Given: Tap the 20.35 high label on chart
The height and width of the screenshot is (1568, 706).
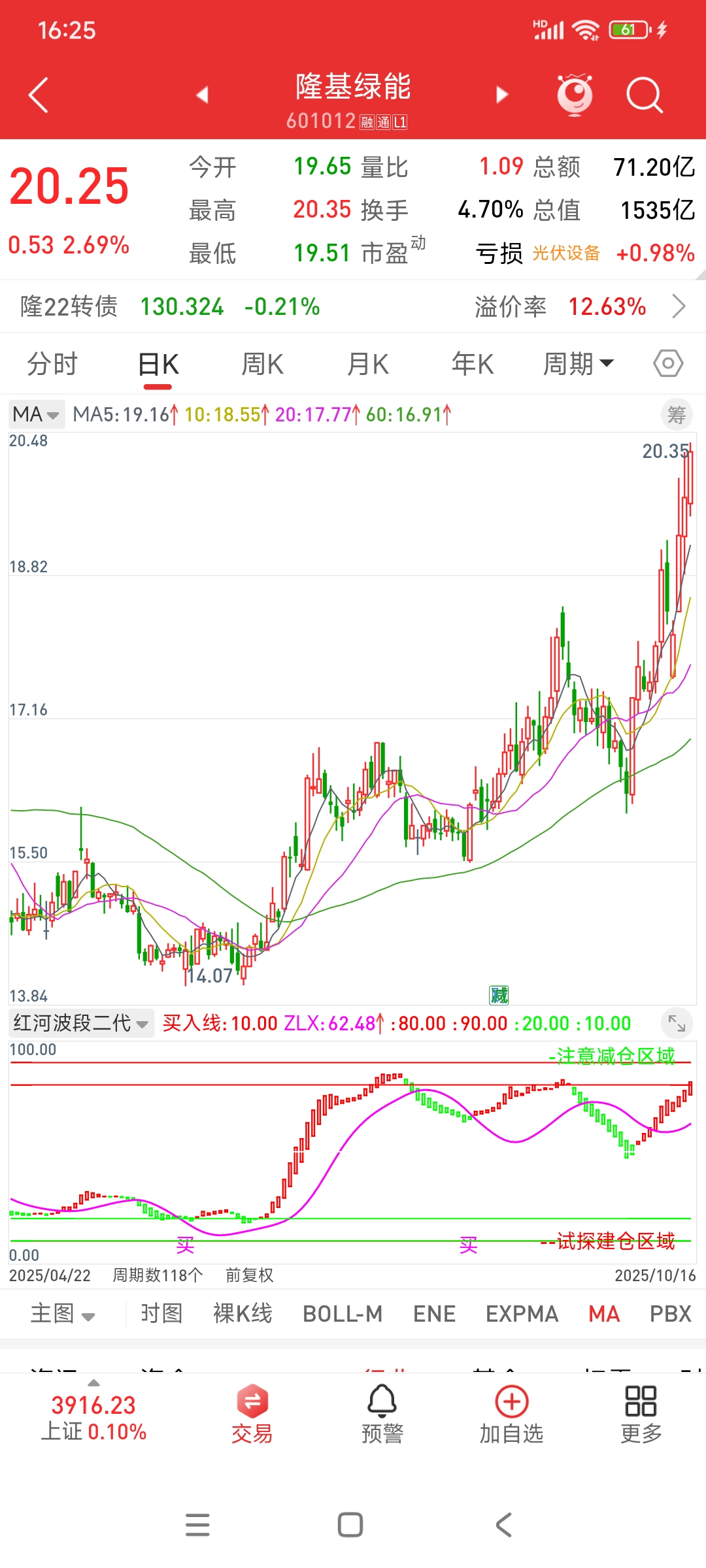Looking at the screenshot, I should (665, 451).
